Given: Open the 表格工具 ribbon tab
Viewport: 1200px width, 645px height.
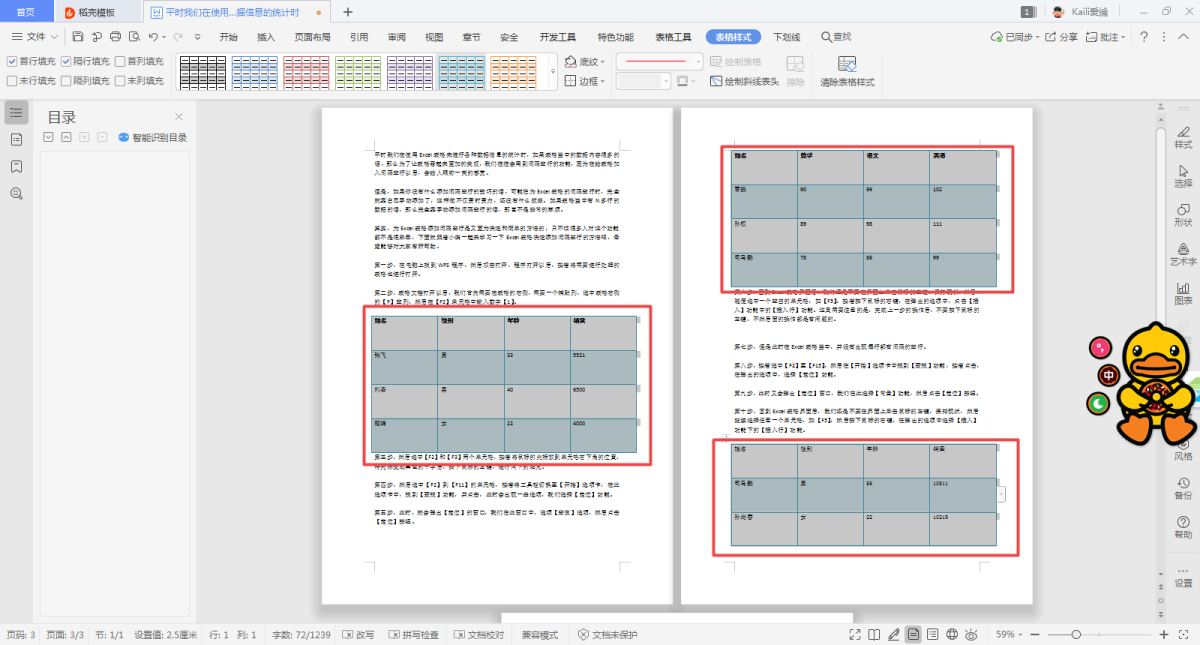Looking at the screenshot, I should point(673,37).
